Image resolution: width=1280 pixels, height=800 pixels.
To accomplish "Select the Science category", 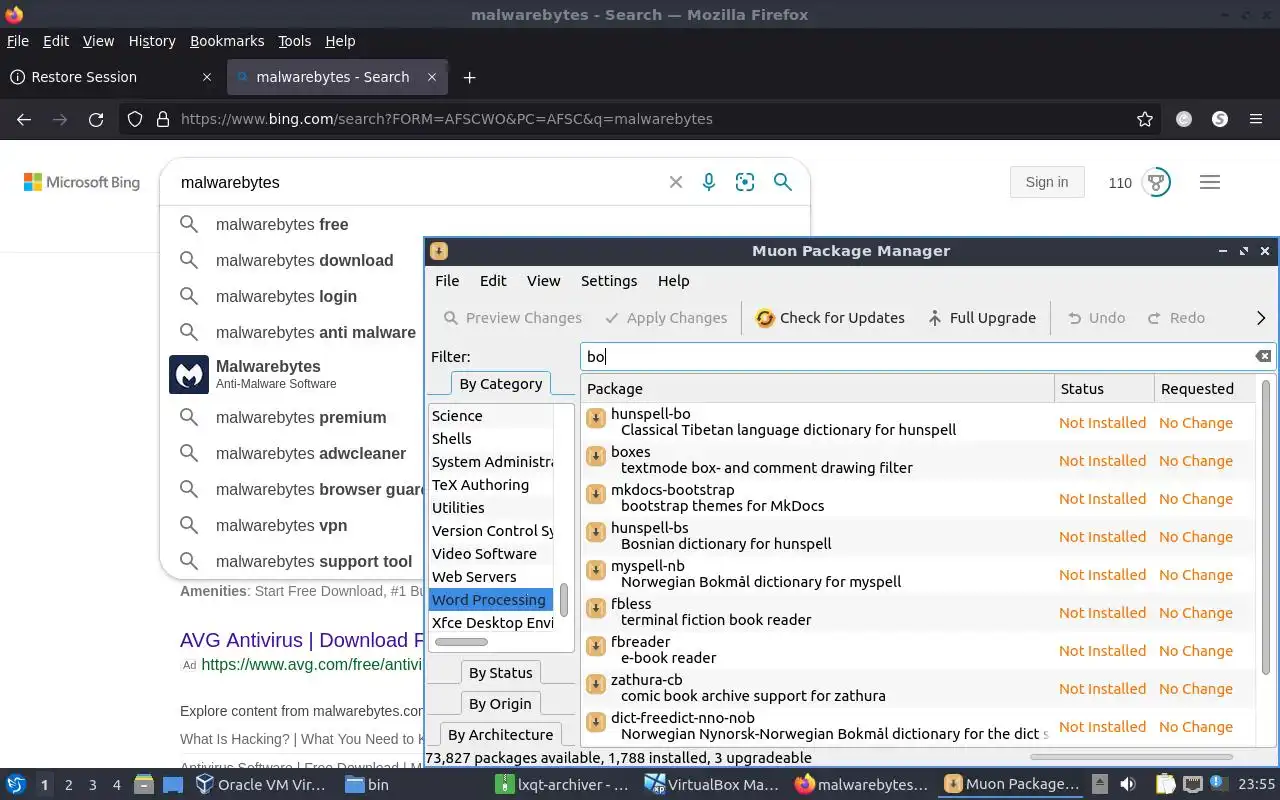I will 491,416.
